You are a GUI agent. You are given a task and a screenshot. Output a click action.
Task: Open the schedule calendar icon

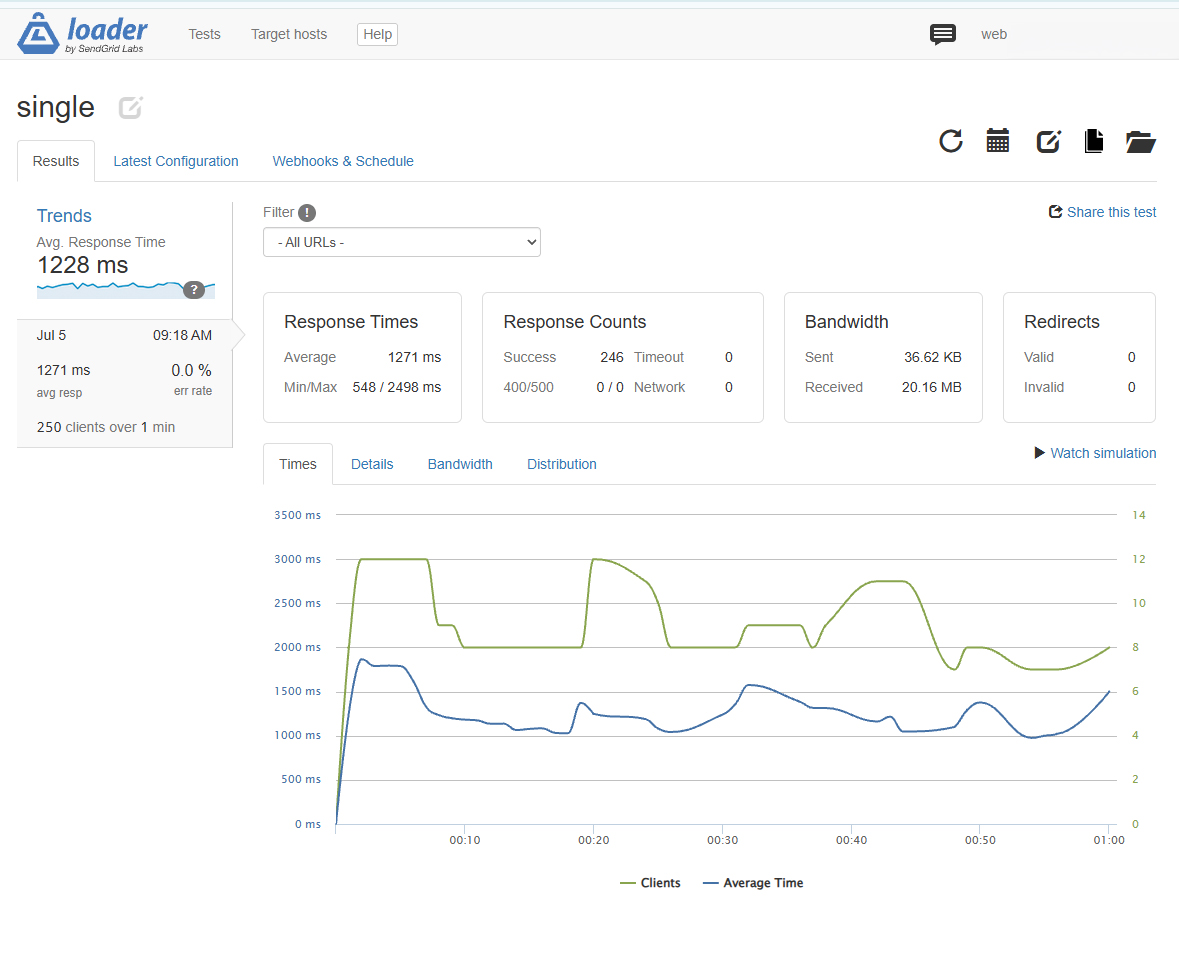pos(998,141)
